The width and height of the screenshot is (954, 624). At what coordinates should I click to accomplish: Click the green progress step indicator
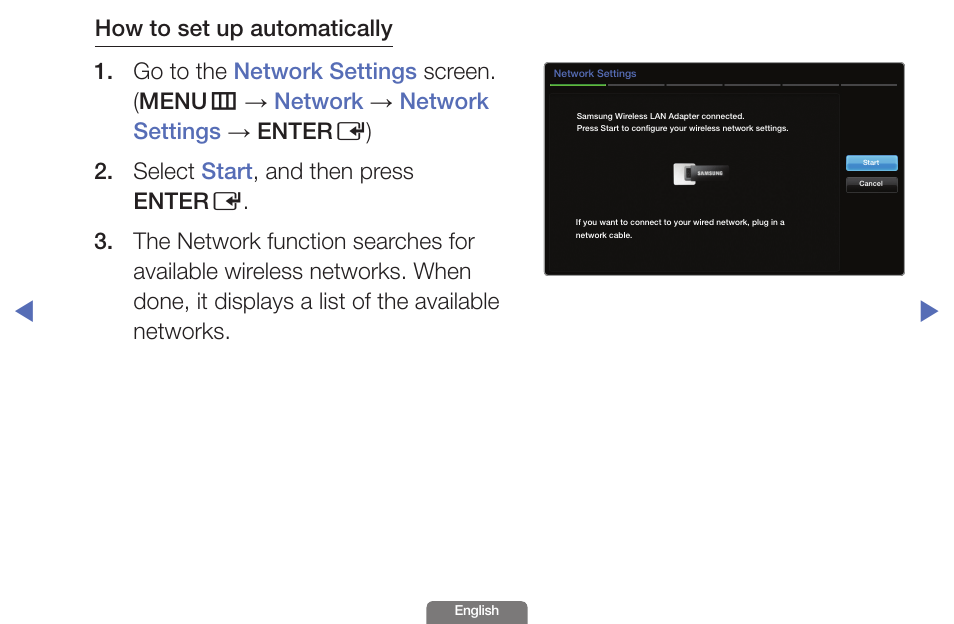click(x=578, y=85)
